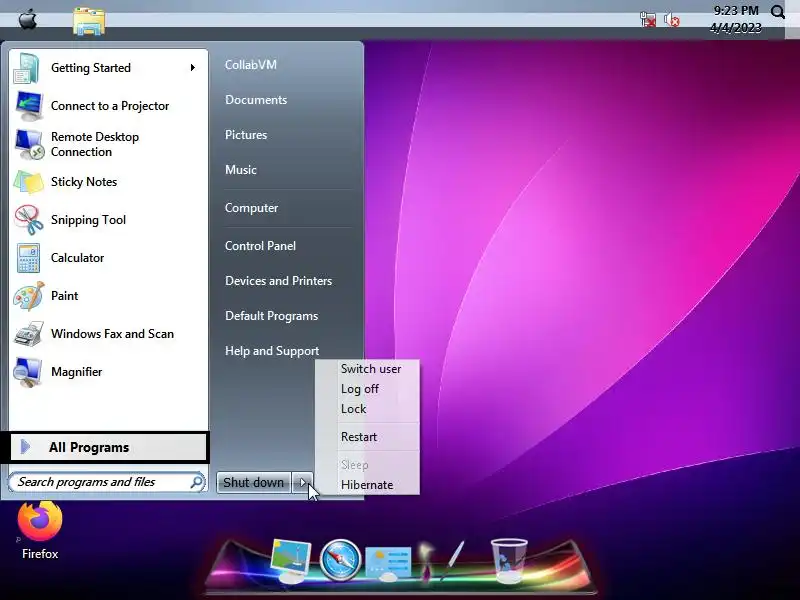Click the iMac computer icon in dock
Image resolution: width=800 pixels, height=600 pixels.
point(290,561)
